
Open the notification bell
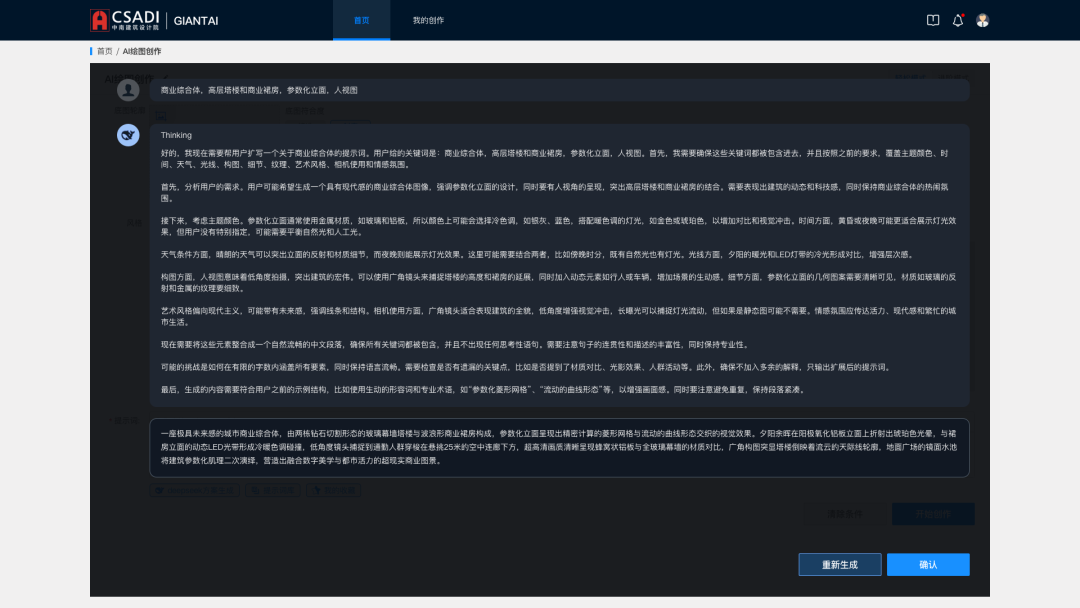coord(957,21)
